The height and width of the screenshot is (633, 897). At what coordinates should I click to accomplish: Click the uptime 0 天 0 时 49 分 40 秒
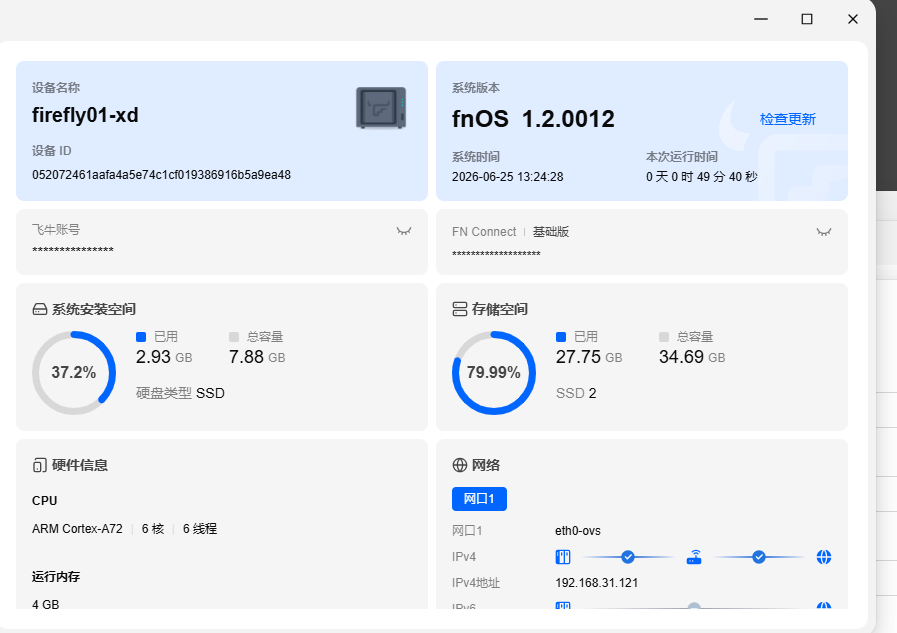click(x=702, y=177)
